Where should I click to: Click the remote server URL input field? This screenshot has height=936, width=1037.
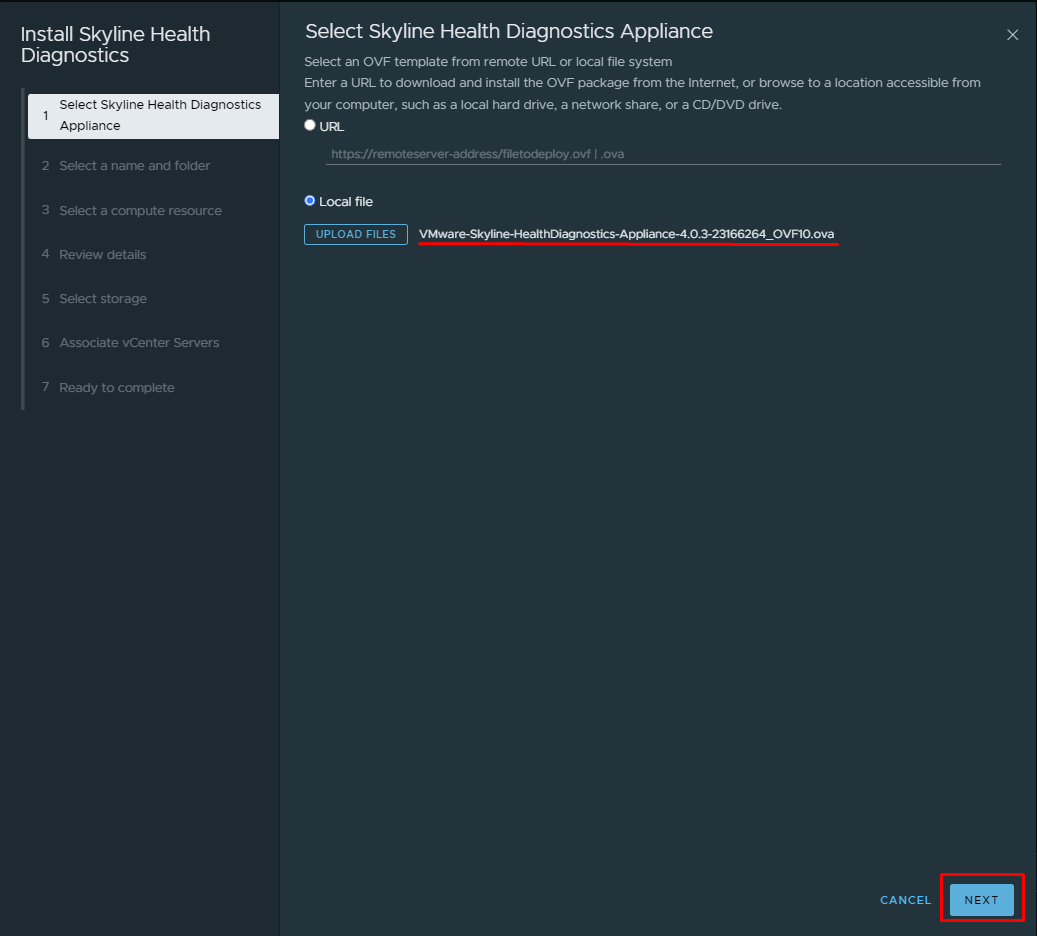pos(663,154)
